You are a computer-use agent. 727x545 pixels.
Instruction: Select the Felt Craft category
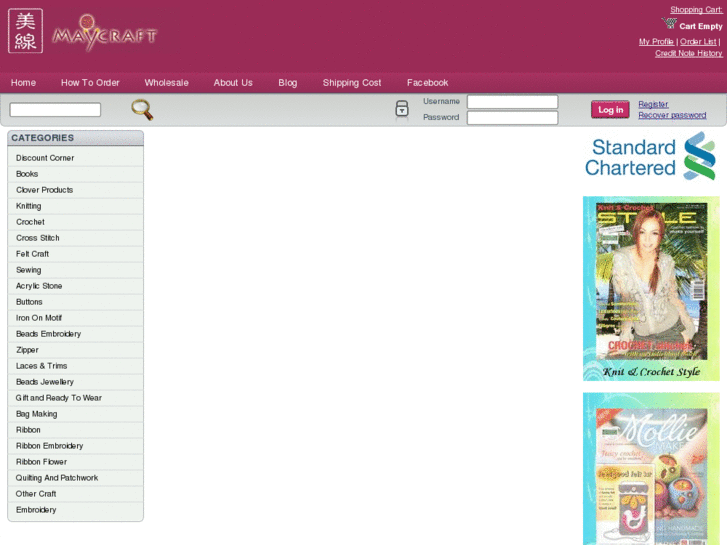coord(76,254)
